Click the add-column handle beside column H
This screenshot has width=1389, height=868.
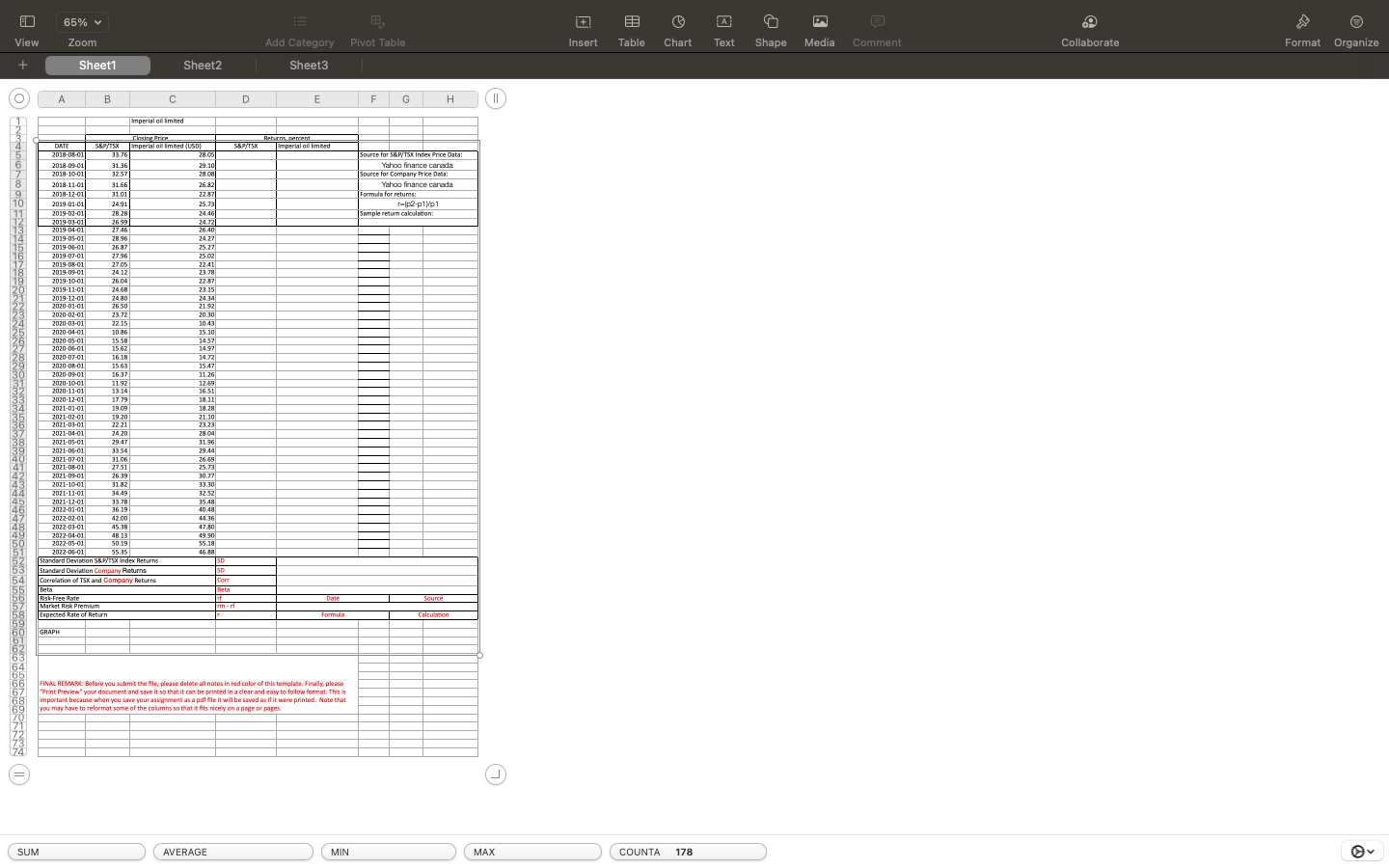pyautogui.click(x=496, y=98)
